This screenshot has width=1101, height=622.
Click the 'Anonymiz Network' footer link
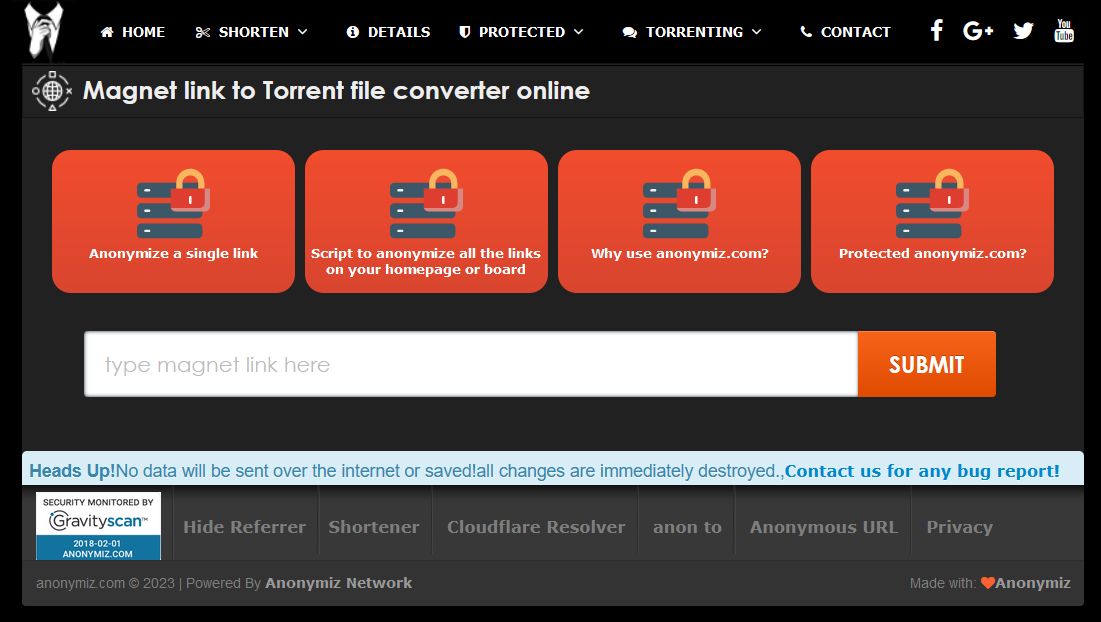(338, 583)
